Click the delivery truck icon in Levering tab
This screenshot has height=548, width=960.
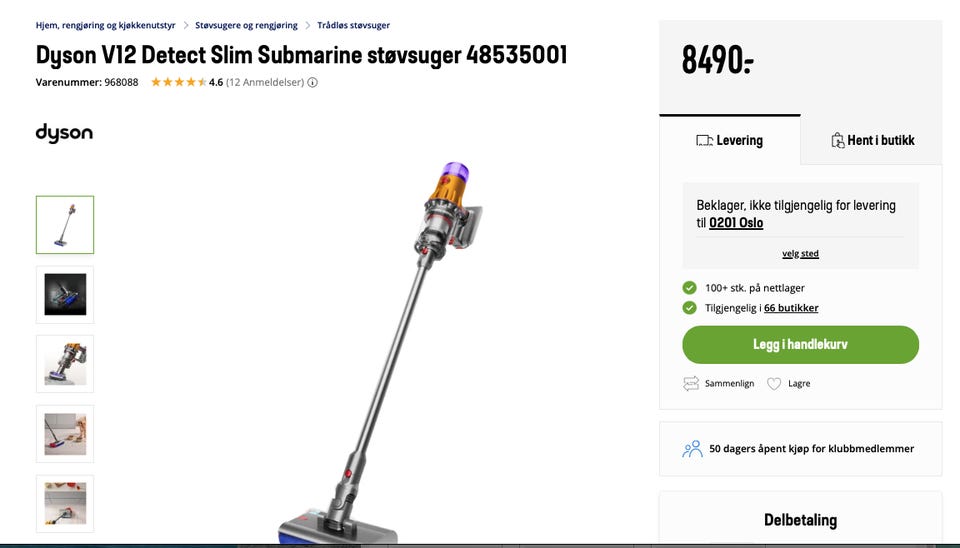(x=704, y=140)
